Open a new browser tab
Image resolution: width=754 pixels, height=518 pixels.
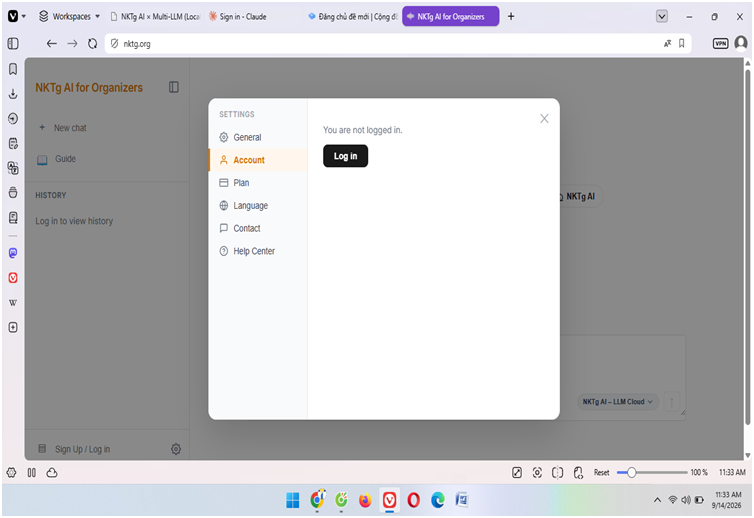(x=511, y=16)
